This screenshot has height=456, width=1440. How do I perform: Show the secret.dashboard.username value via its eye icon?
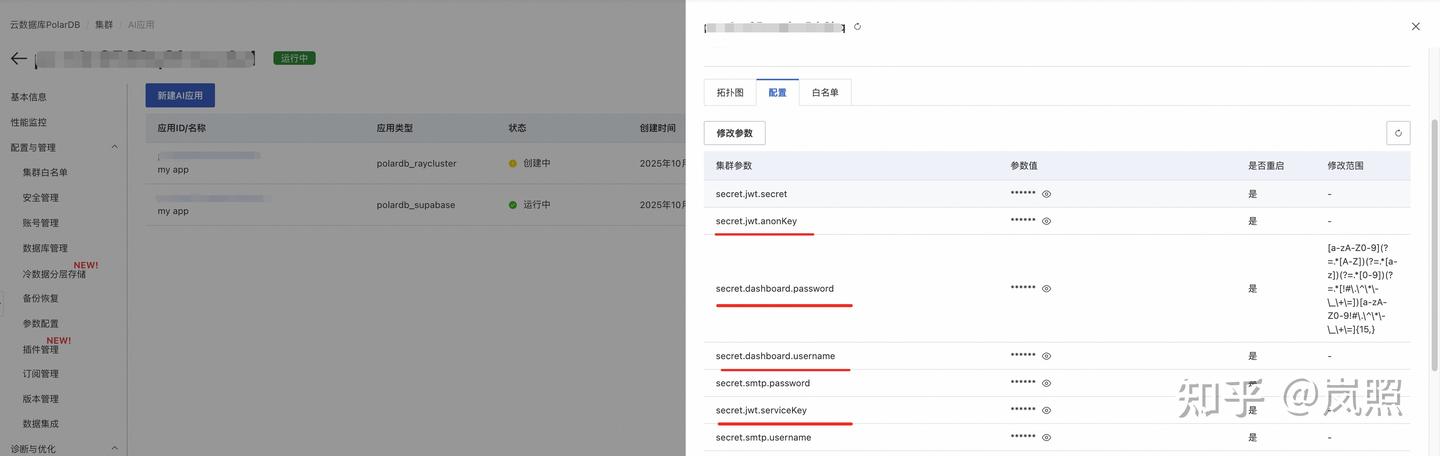pos(1046,356)
